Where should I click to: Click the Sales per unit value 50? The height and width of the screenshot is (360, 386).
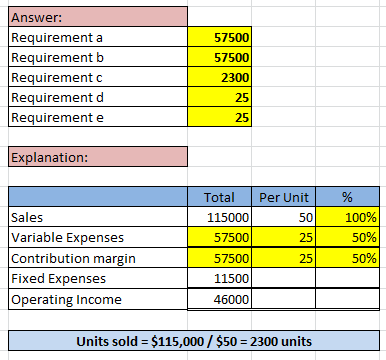click(x=284, y=217)
